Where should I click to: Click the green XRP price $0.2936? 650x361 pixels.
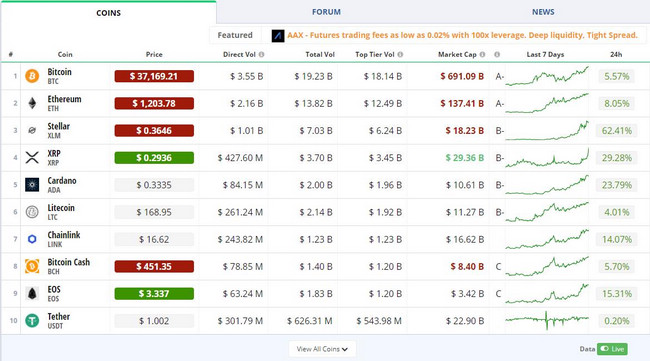tap(154, 157)
